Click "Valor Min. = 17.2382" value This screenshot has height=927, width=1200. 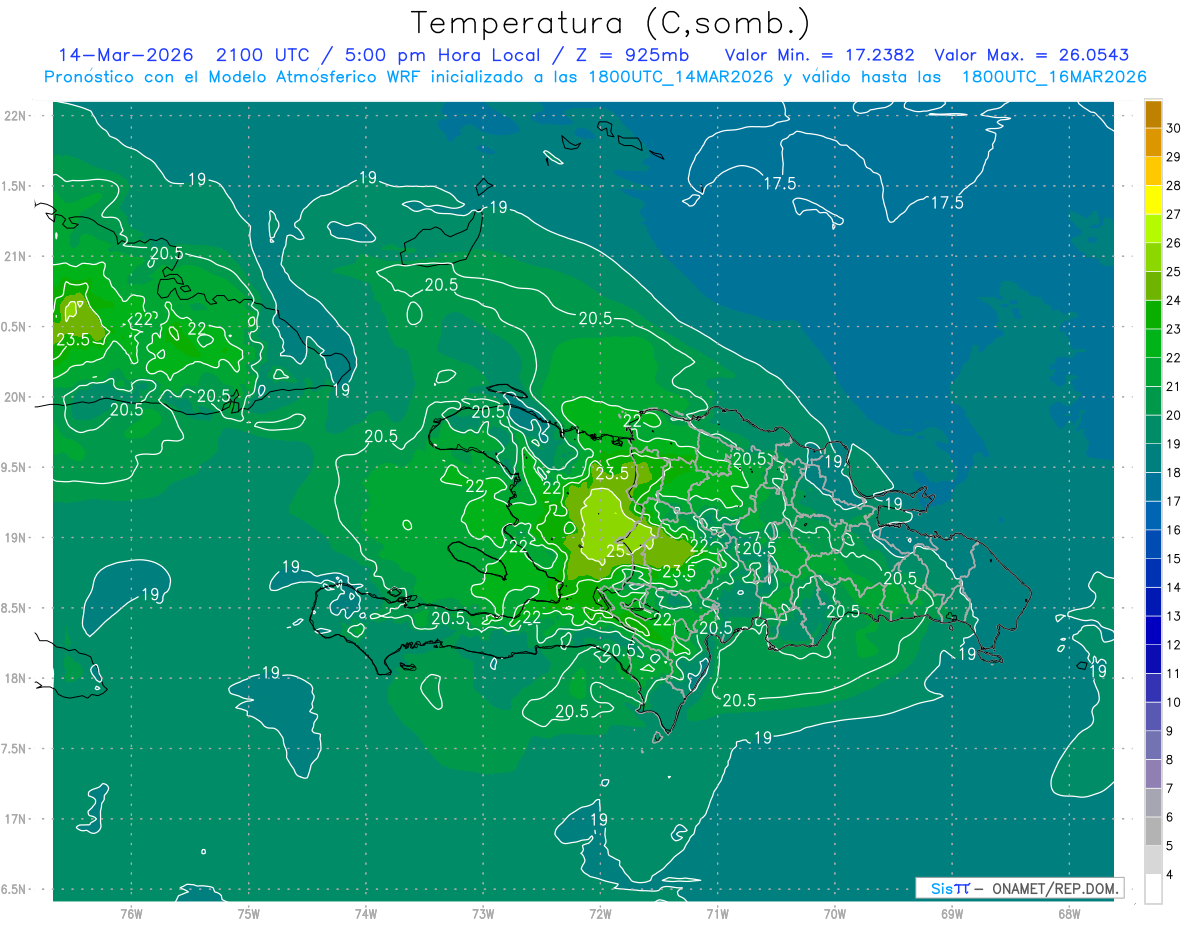(x=819, y=55)
